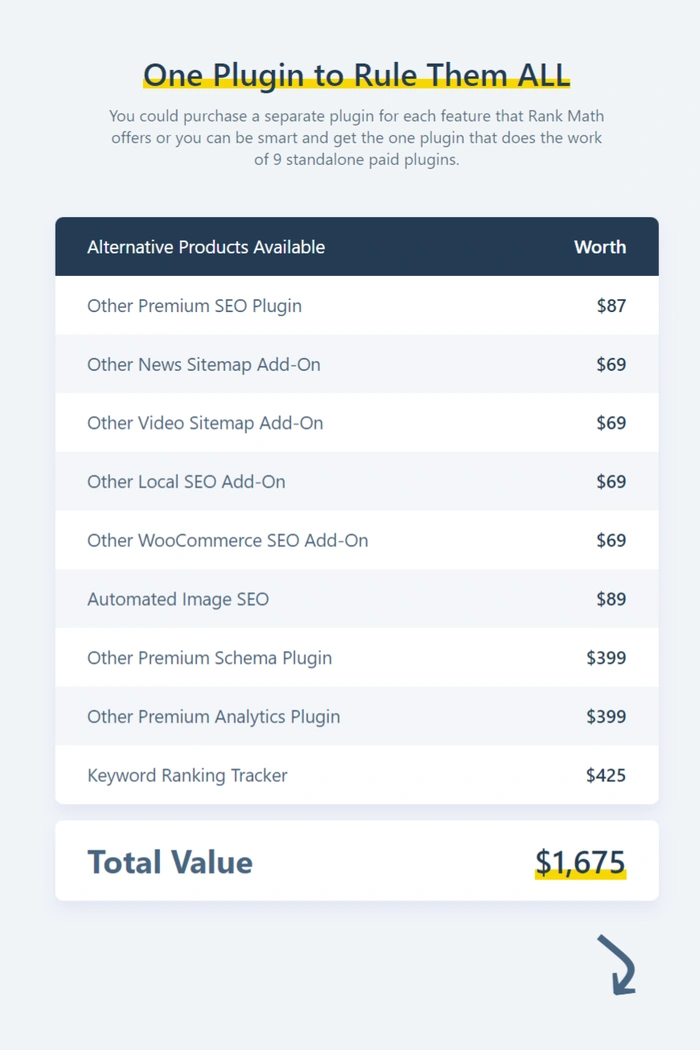
Task: Click the $425 price value
Action: [x=606, y=775]
